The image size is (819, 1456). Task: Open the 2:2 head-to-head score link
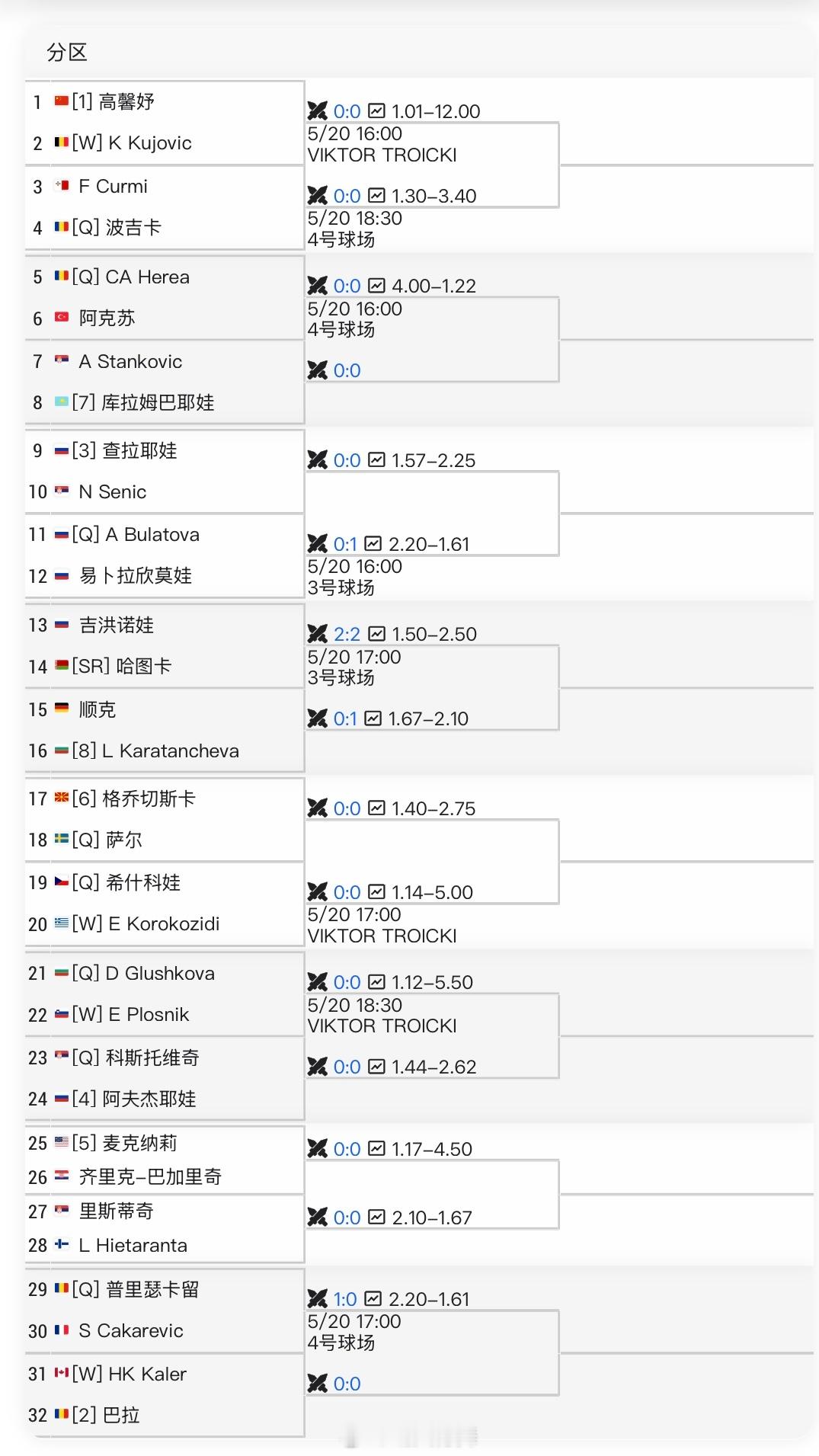(x=347, y=634)
